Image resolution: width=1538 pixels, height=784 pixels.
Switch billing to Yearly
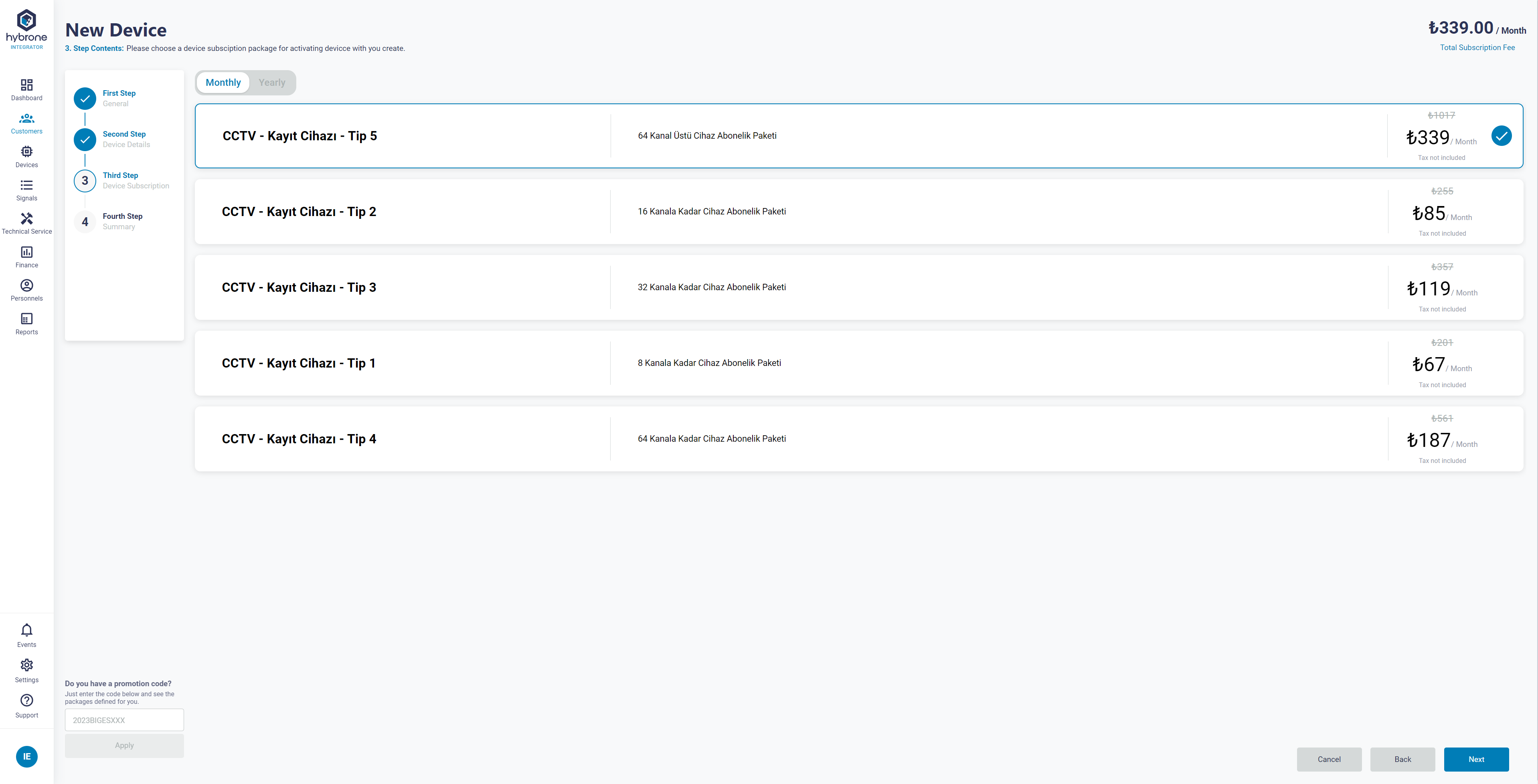pos(272,83)
